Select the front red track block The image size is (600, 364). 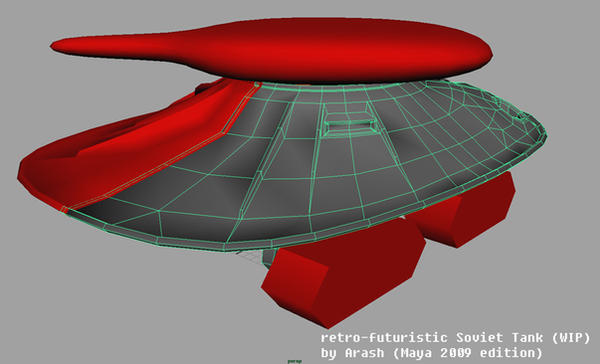343,272
